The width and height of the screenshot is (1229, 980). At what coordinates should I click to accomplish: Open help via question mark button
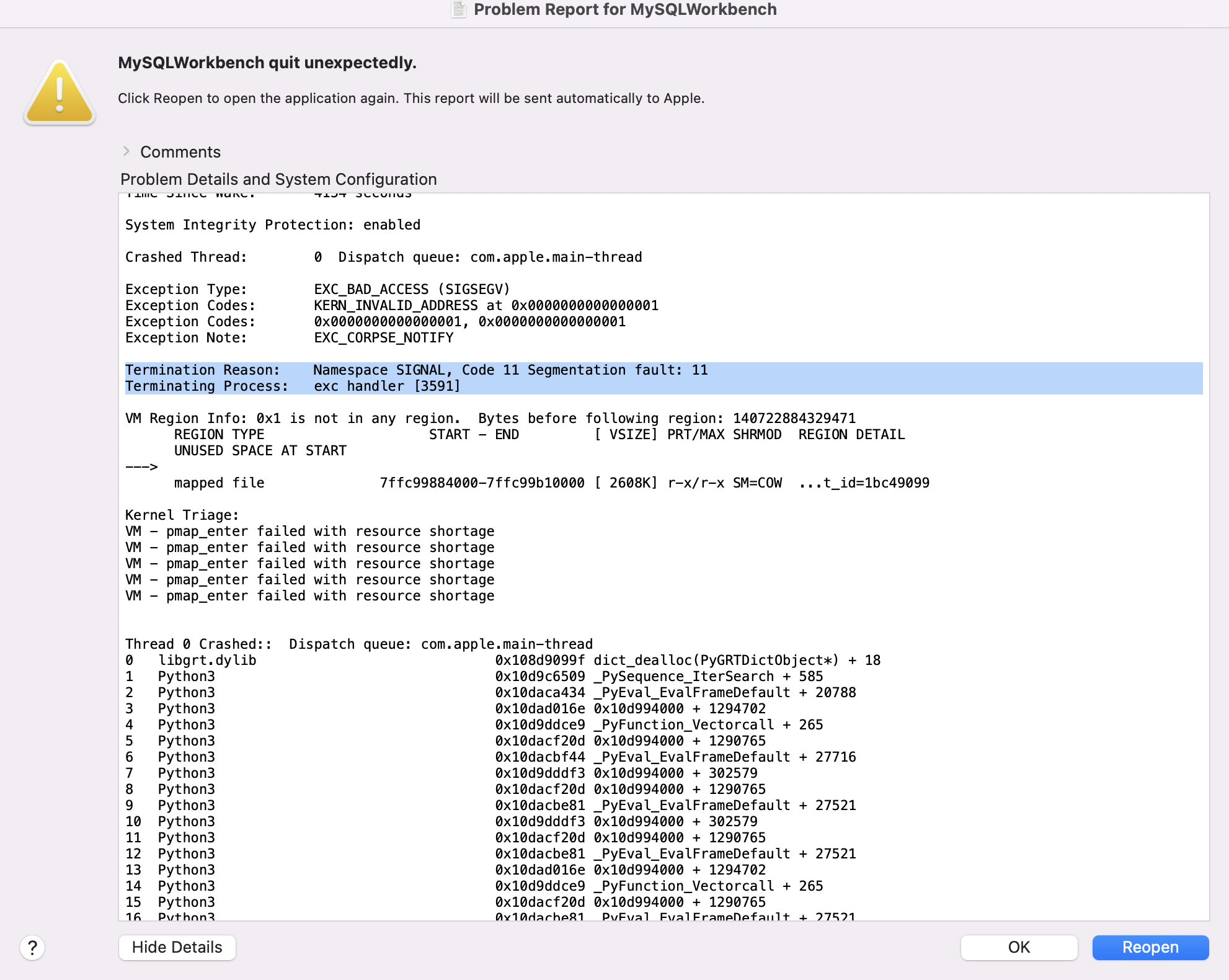(x=32, y=948)
